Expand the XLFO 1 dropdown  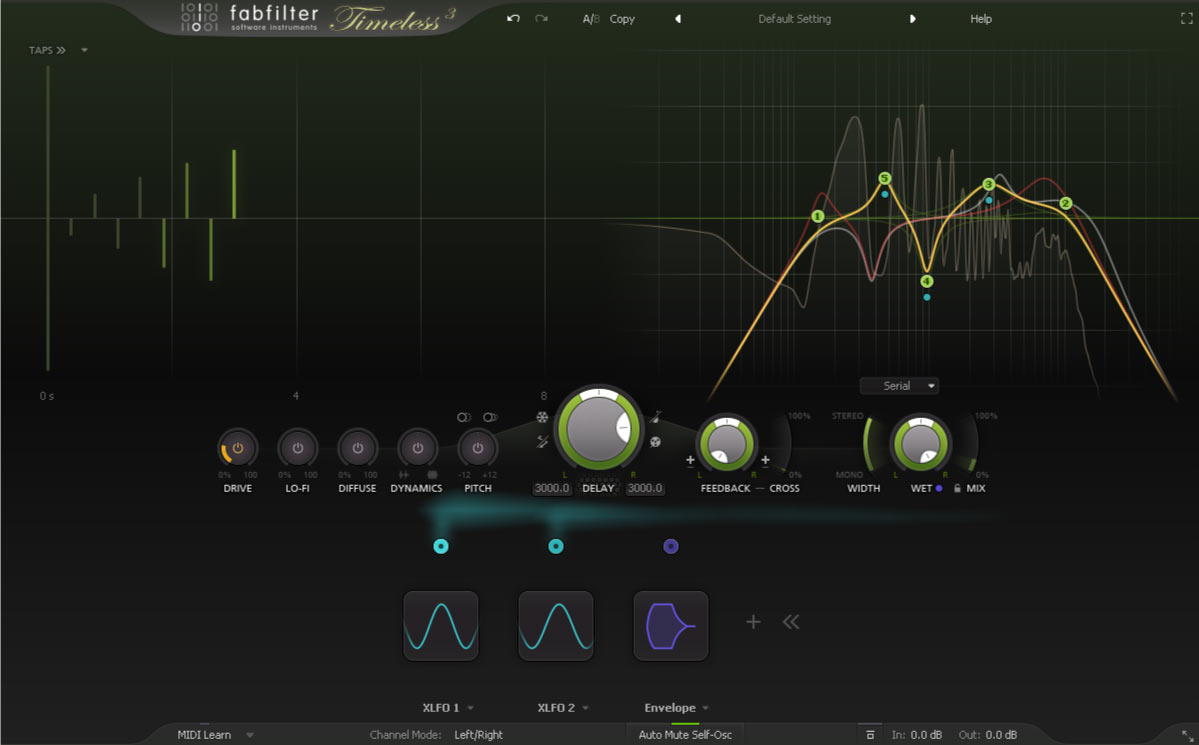pyautogui.click(x=447, y=706)
